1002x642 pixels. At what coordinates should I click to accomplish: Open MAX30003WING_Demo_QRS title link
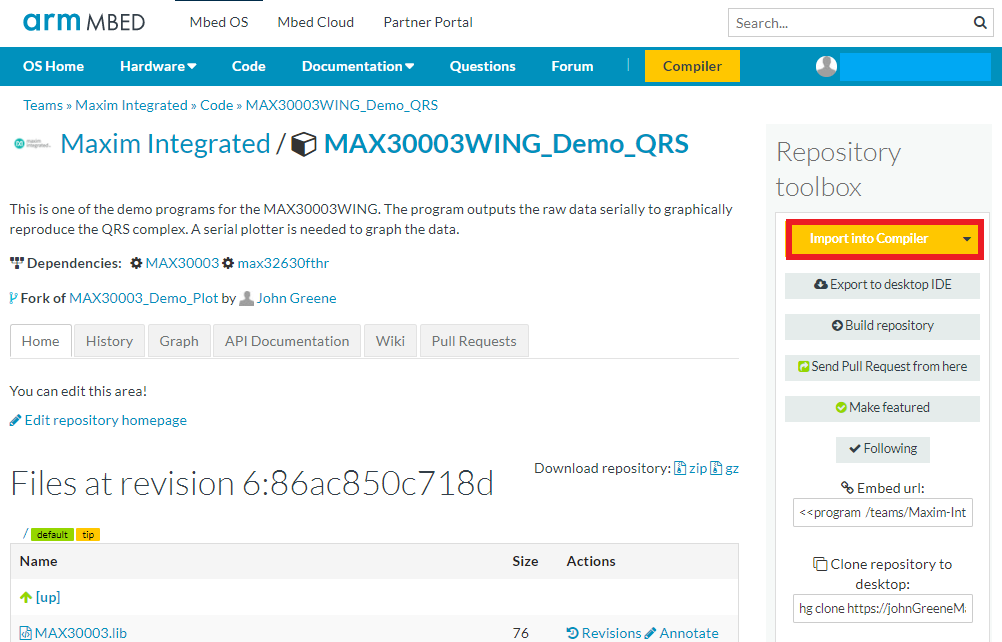click(x=506, y=144)
